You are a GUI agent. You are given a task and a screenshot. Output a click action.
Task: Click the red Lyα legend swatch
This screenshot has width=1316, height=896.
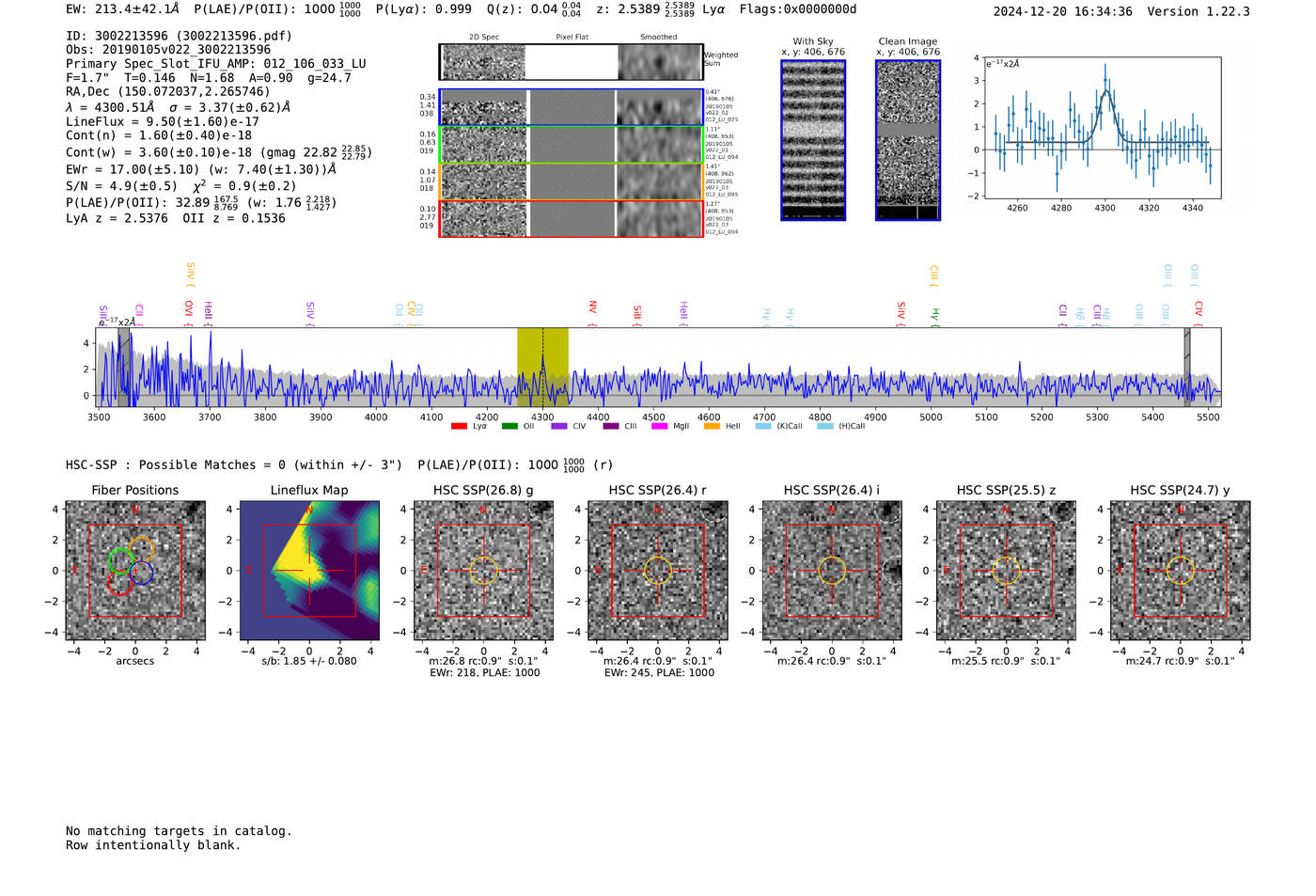pos(459,426)
